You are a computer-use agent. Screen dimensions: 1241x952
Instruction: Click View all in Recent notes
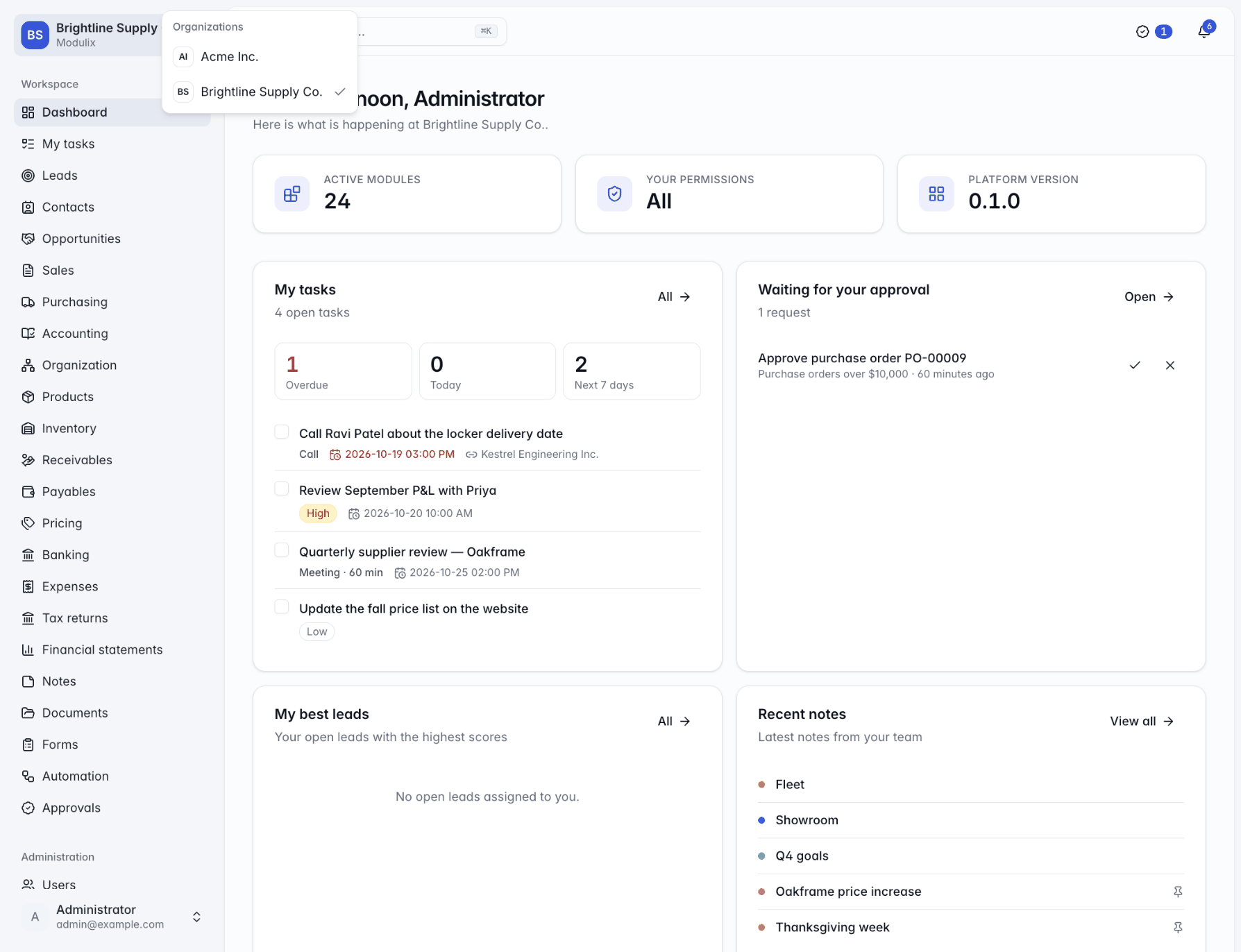click(1142, 722)
